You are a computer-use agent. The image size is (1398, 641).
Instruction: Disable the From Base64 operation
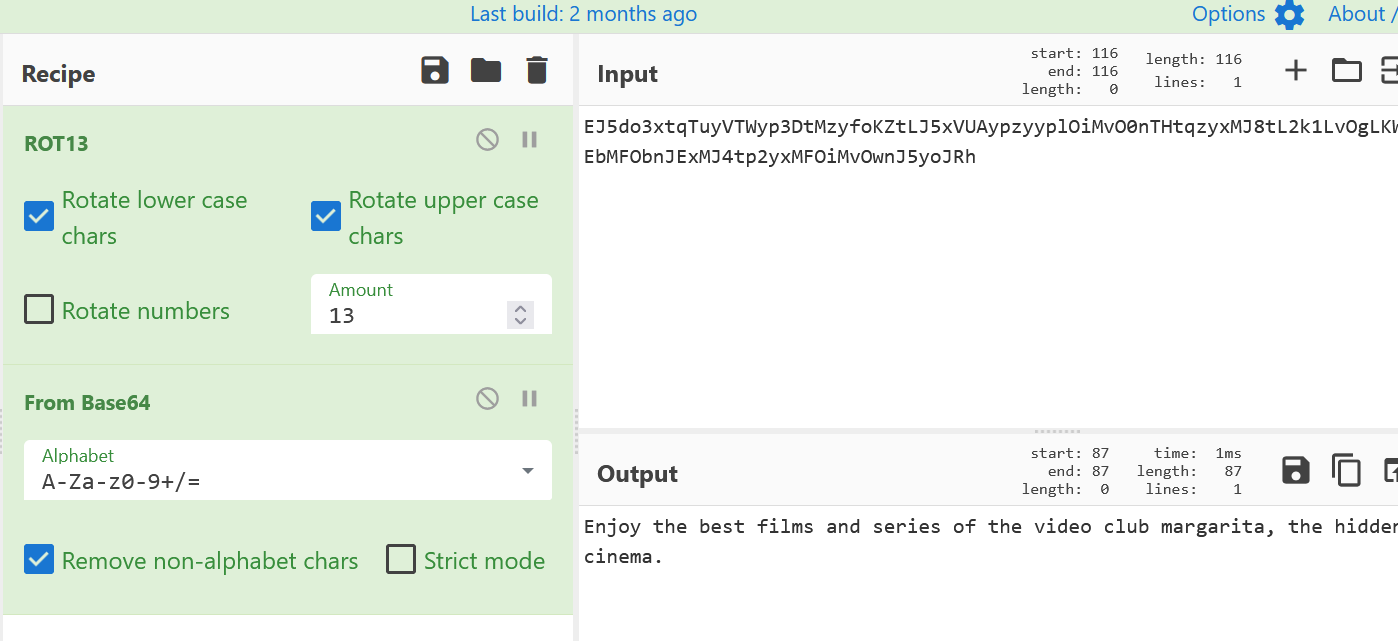click(x=487, y=399)
